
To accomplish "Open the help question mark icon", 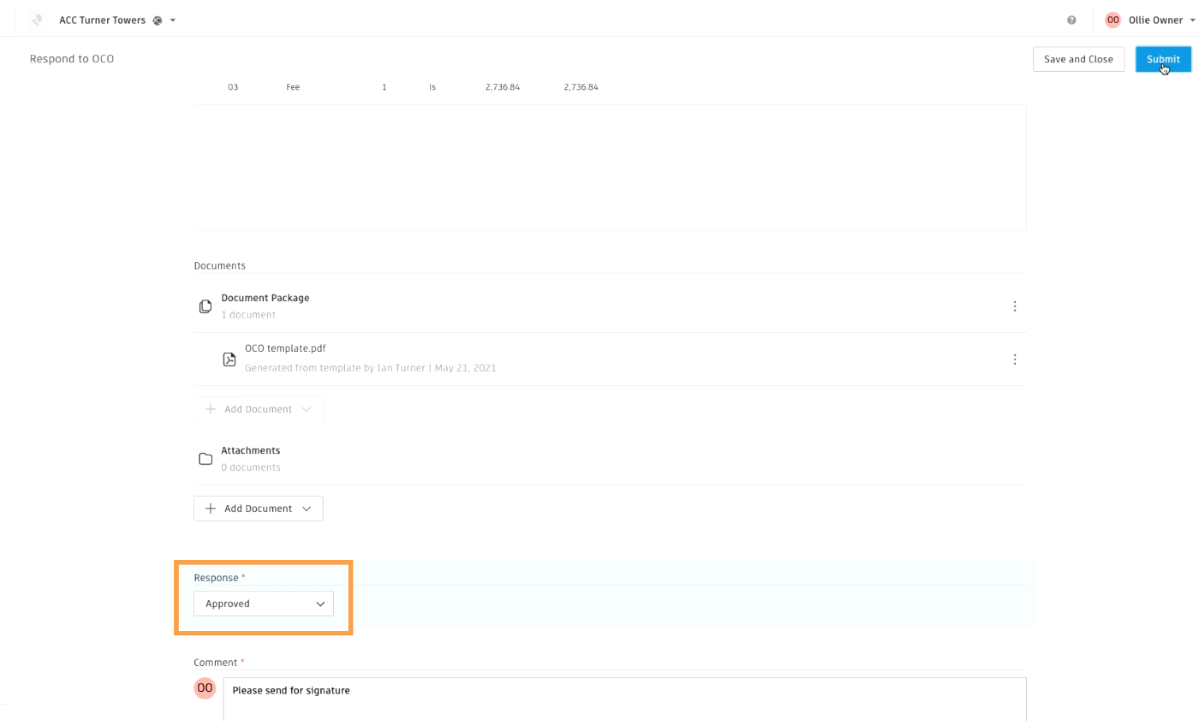I will click(x=1072, y=20).
